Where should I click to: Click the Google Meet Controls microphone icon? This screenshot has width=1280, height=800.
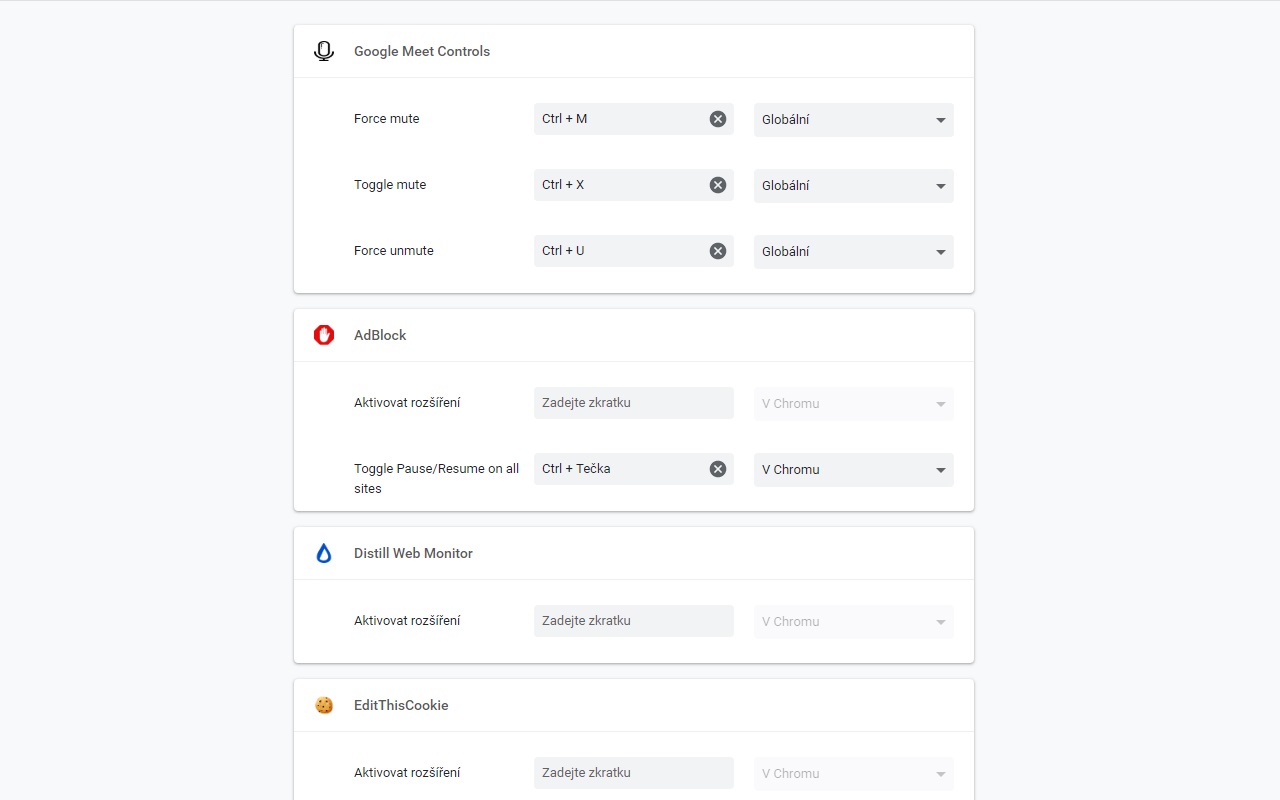point(323,51)
